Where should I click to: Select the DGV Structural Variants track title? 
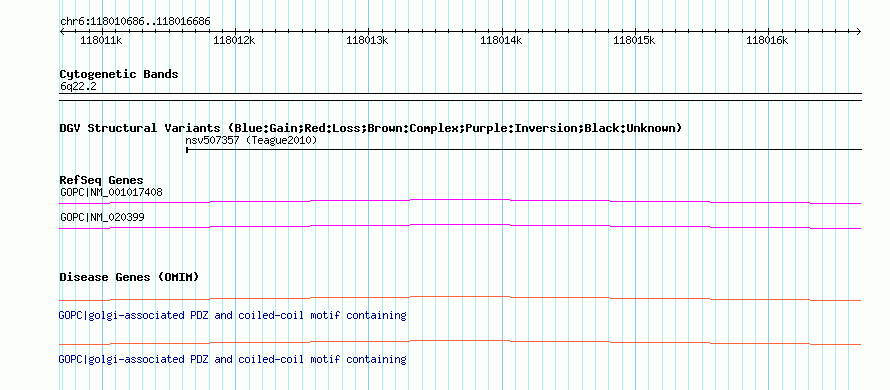pos(370,128)
